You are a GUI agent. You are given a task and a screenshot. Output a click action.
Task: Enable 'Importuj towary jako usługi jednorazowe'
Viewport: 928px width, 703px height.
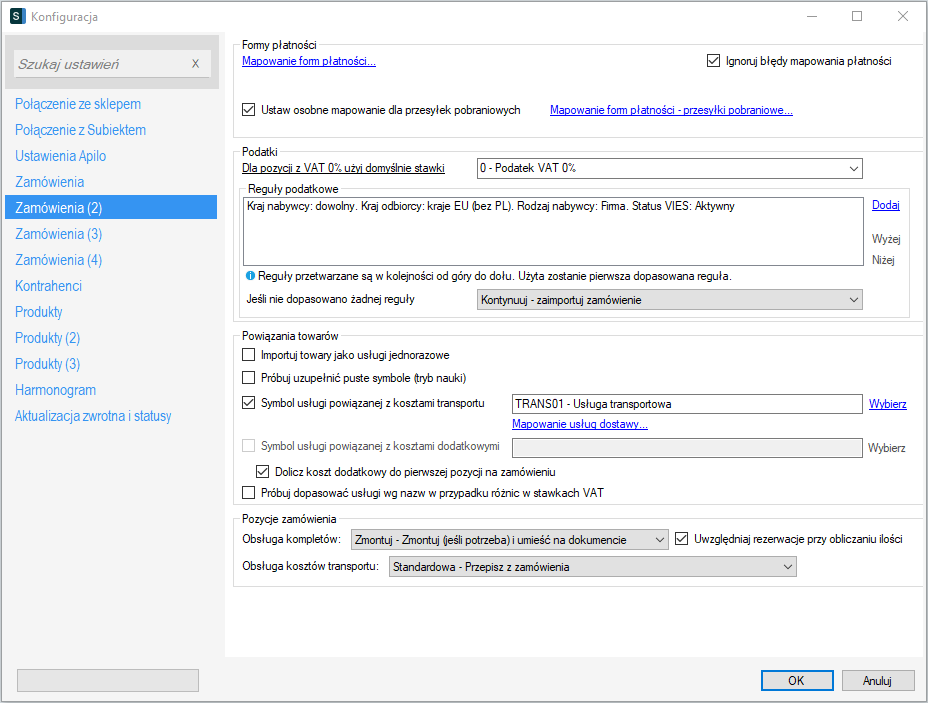tap(249, 355)
